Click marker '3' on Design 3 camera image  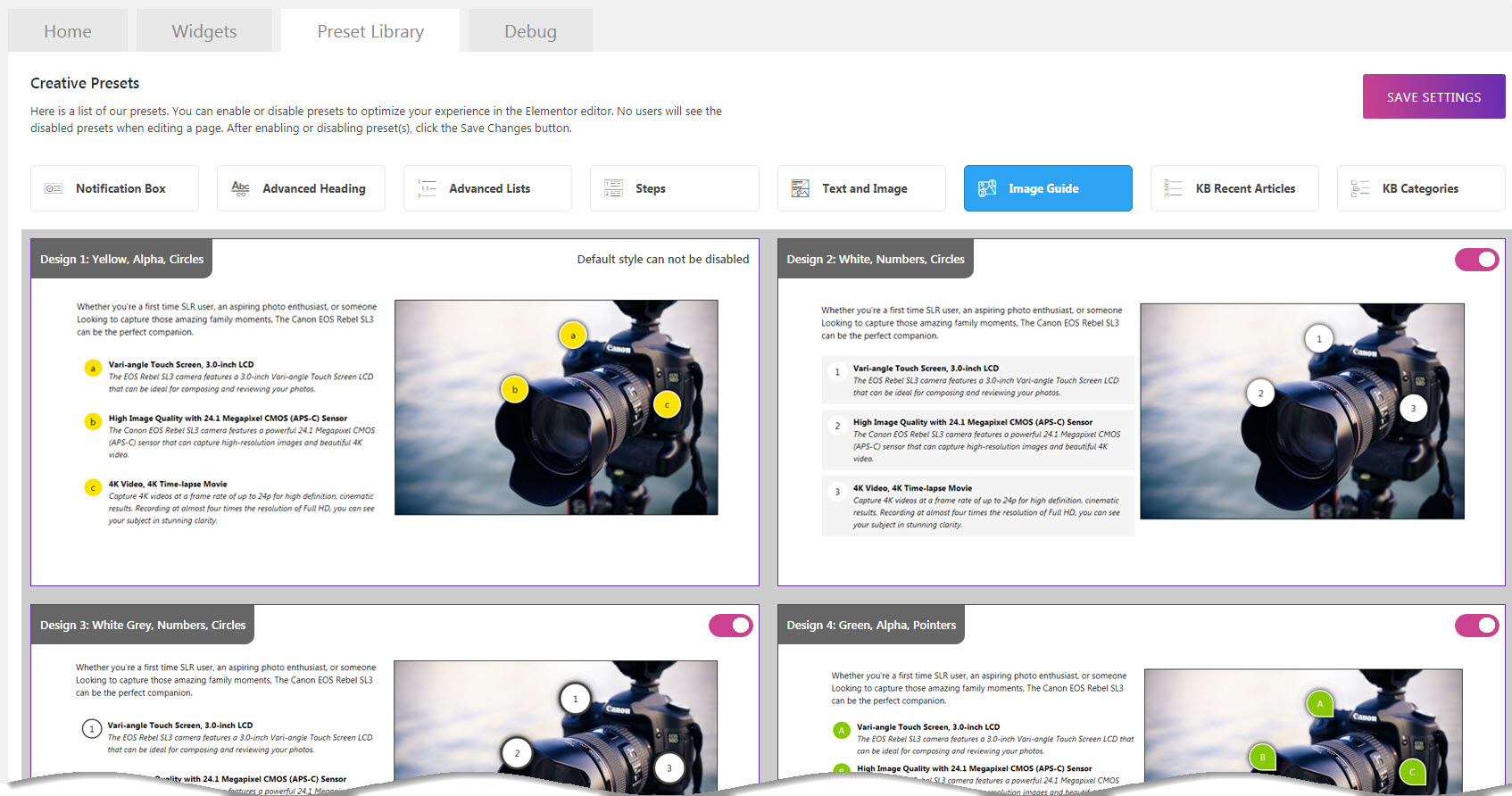[669, 768]
